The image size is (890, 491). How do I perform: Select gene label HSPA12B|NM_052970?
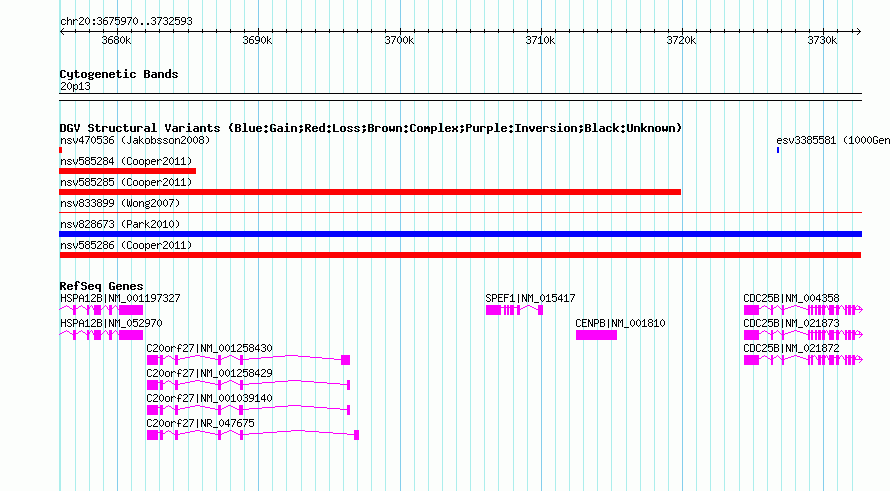point(111,323)
